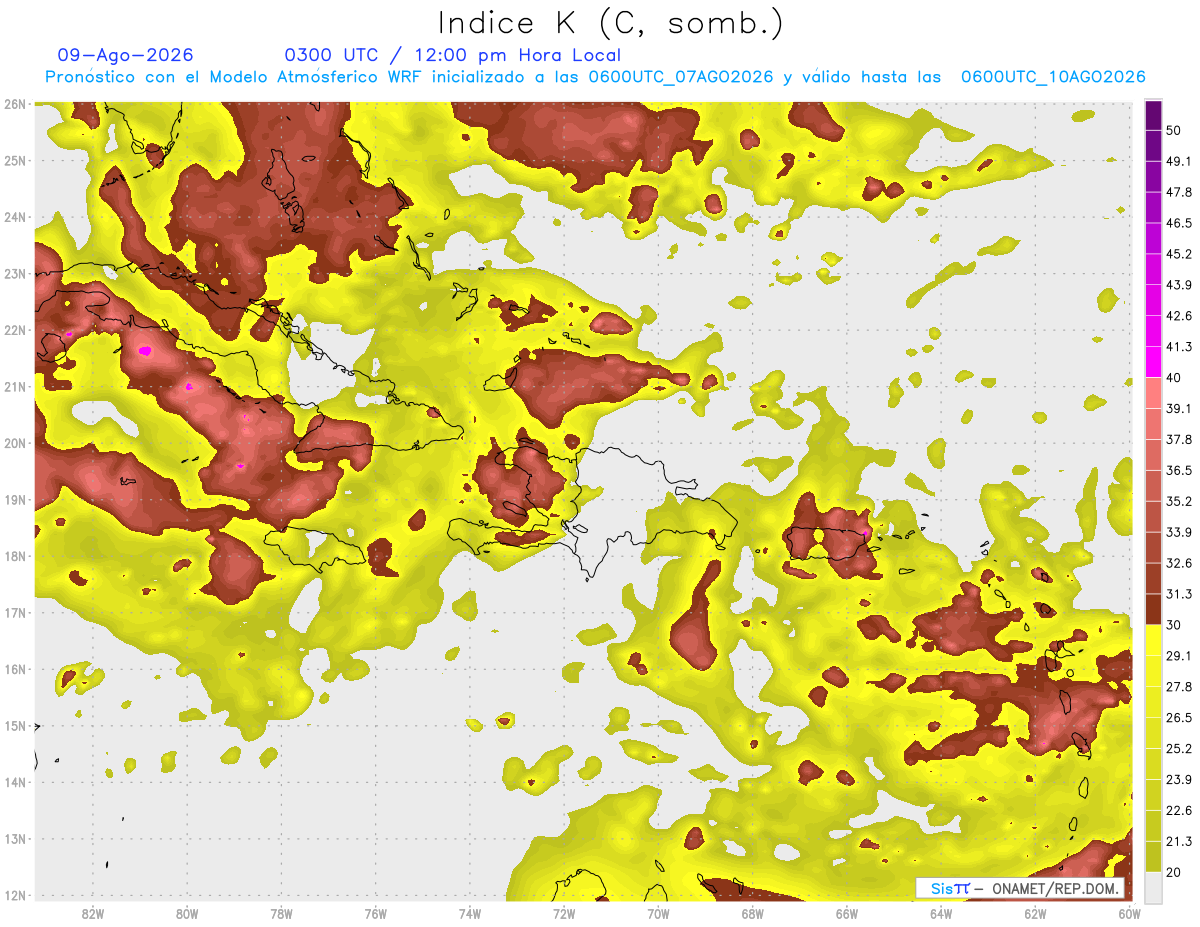The width and height of the screenshot is (1200, 927).
Task: Click the '20N' latitude label
Action: 15,443
